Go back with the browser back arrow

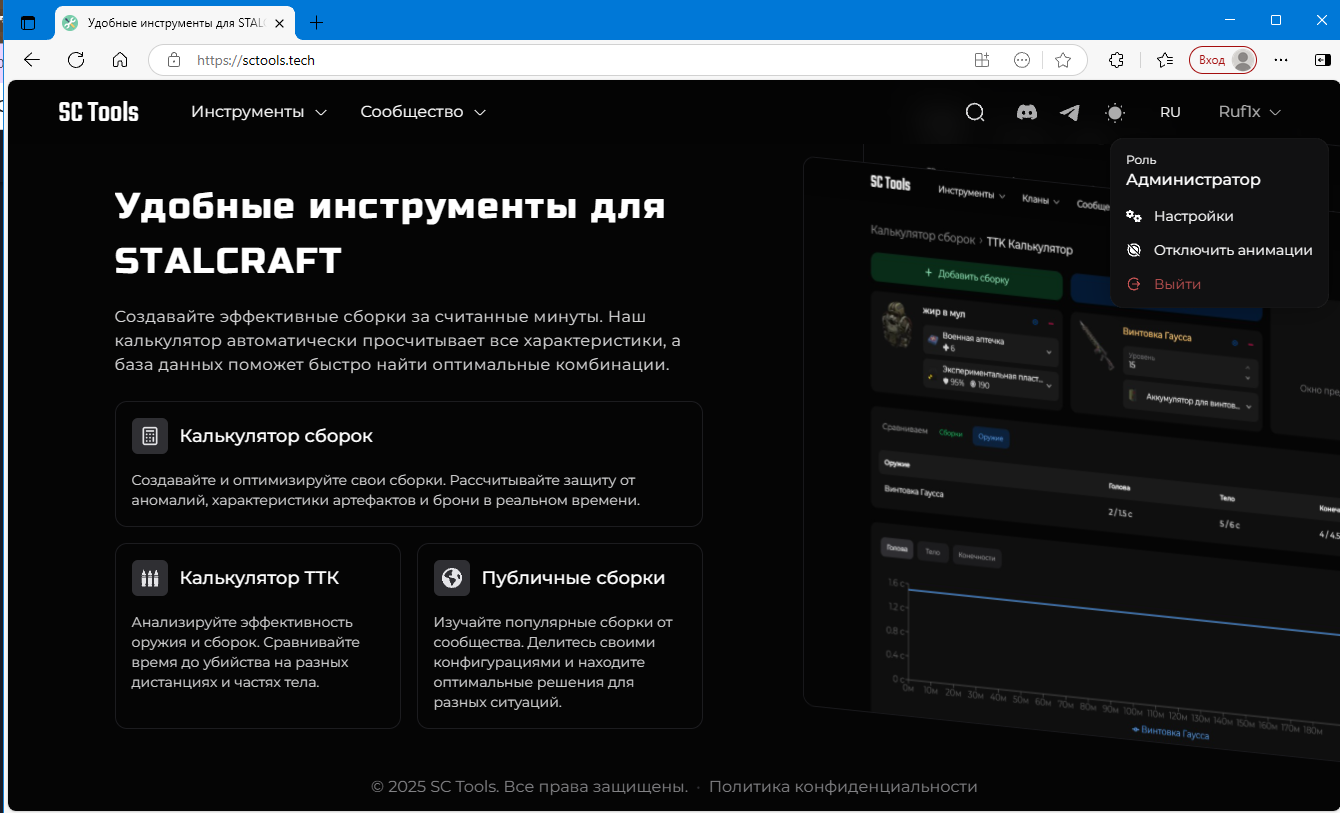point(32,60)
